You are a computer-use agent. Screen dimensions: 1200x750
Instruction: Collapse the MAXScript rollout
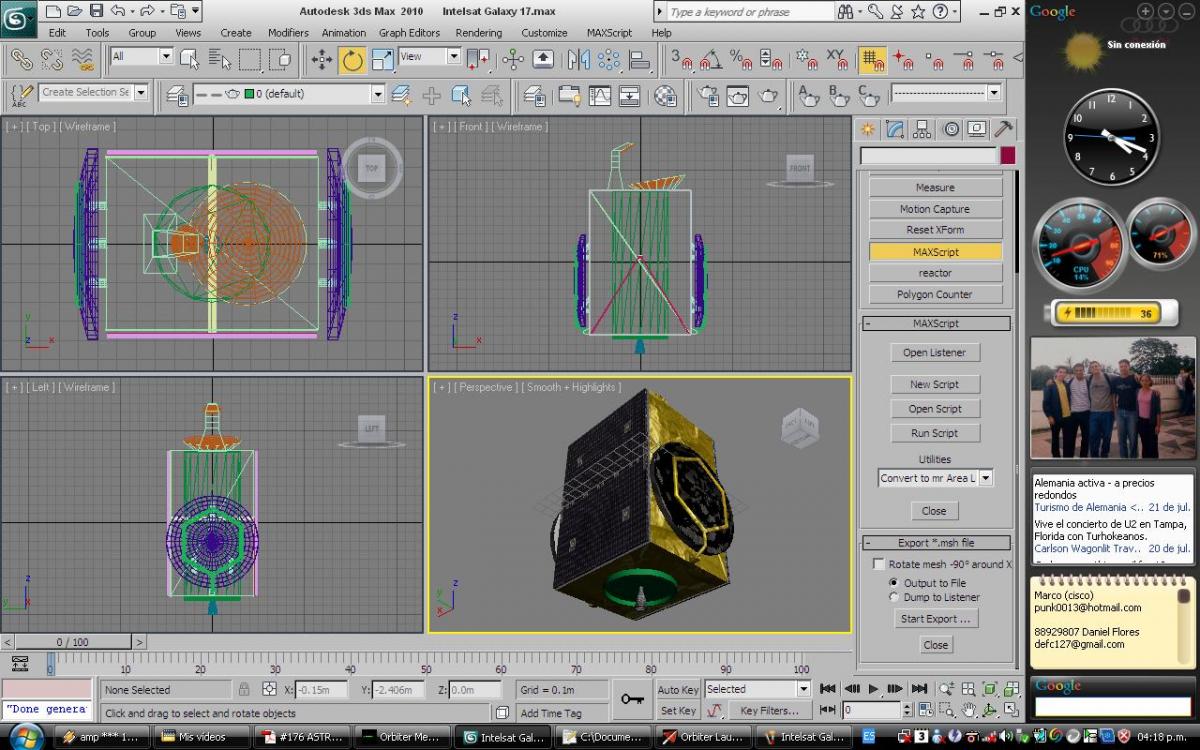tap(936, 324)
